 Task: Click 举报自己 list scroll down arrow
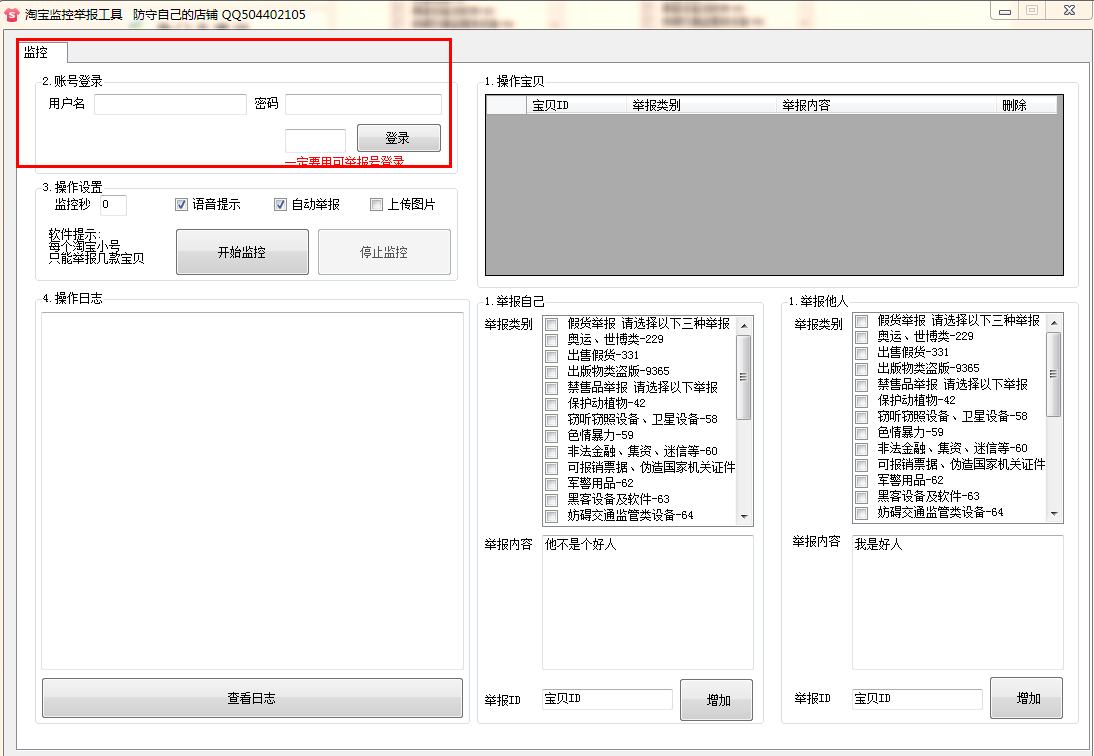[x=744, y=517]
